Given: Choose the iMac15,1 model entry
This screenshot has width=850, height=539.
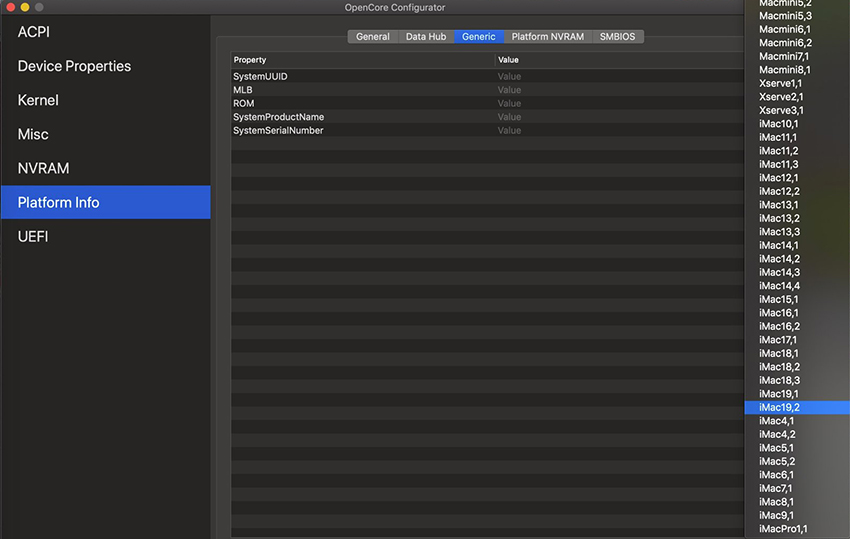Looking at the screenshot, I should pyautogui.click(x=797, y=300).
